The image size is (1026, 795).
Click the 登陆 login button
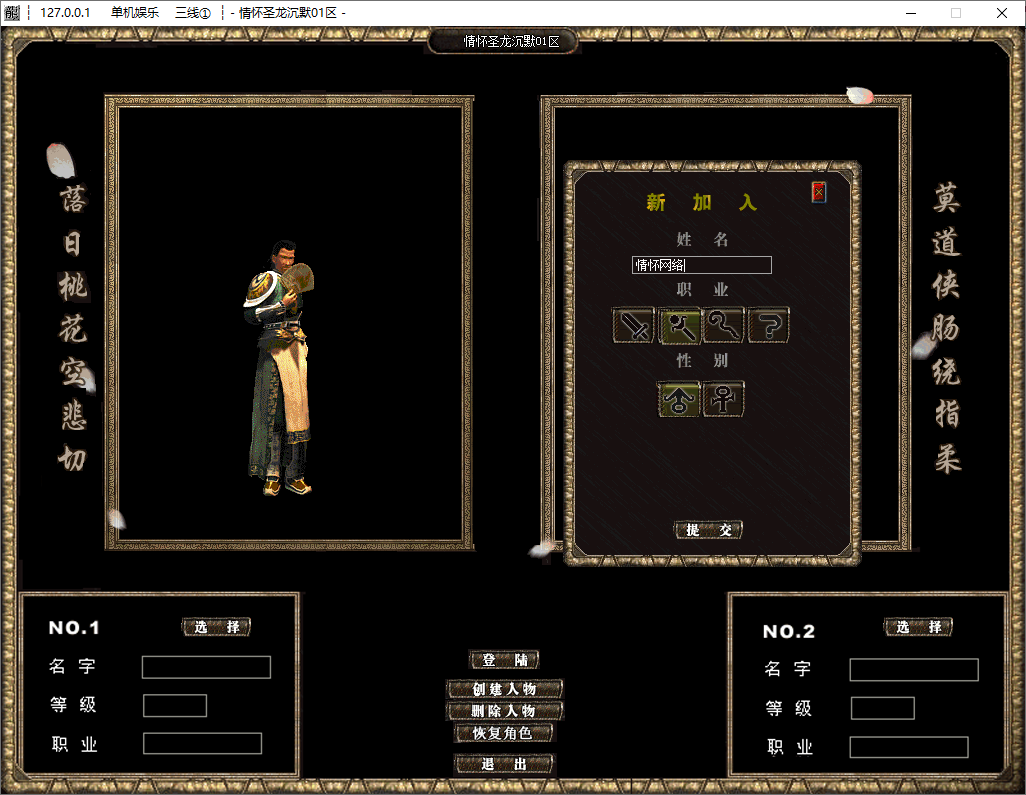coord(504,660)
